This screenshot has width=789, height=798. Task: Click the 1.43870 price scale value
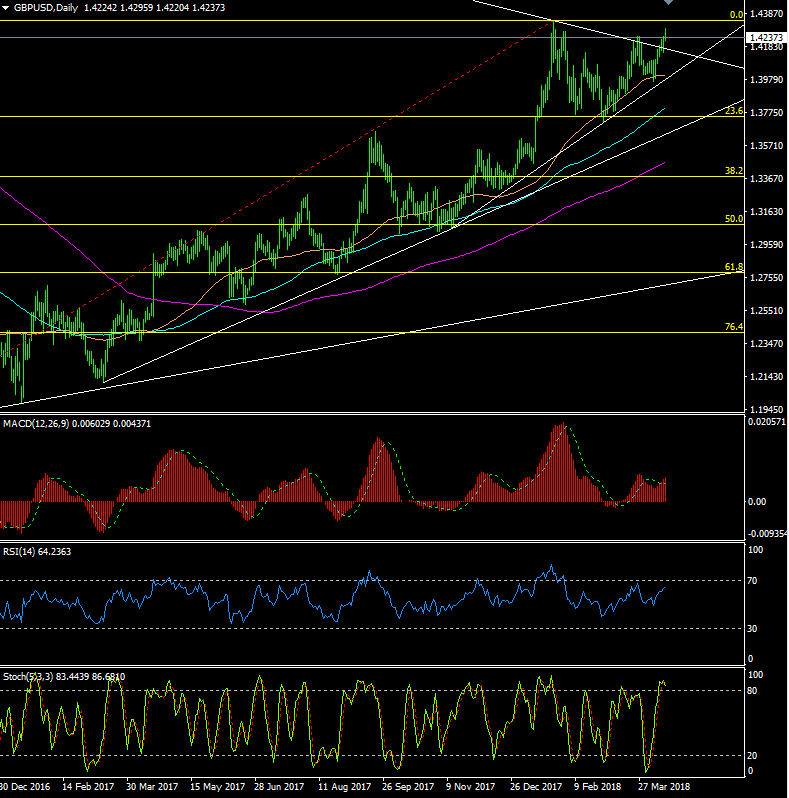click(x=765, y=14)
